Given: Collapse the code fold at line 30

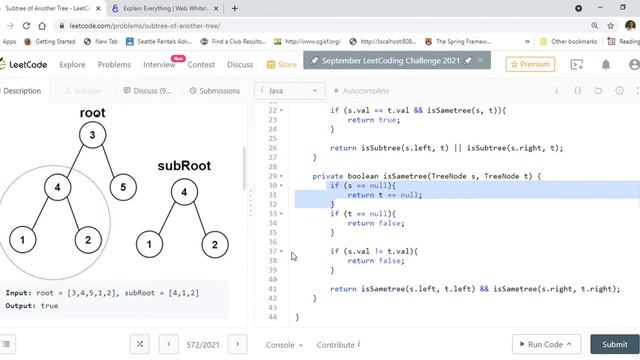Looking at the screenshot, I should (281, 186).
